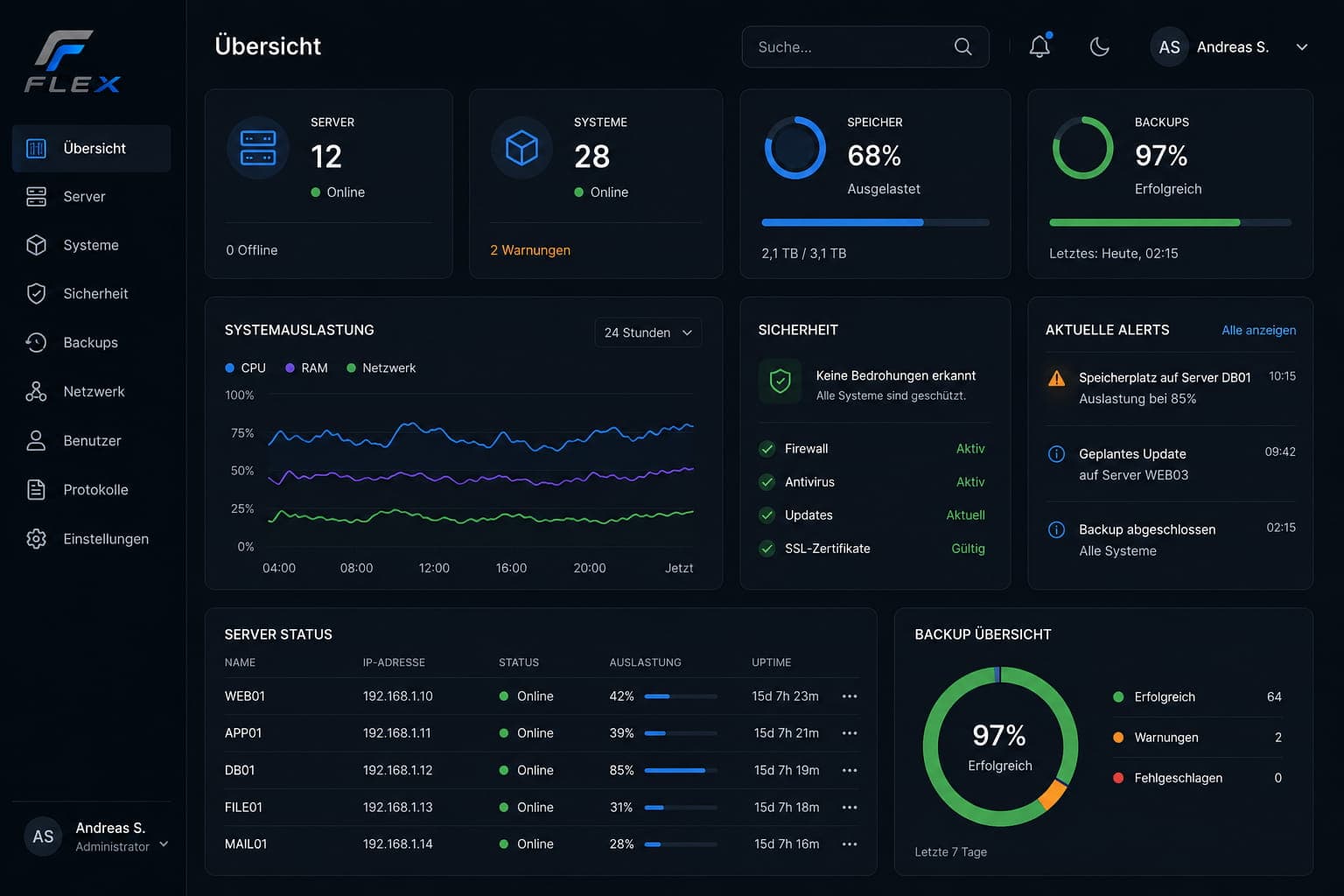This screenshot has width=1344, height=896.
Task: Click the green shield icon under Sicherheit
Action: tap(780, 381)
